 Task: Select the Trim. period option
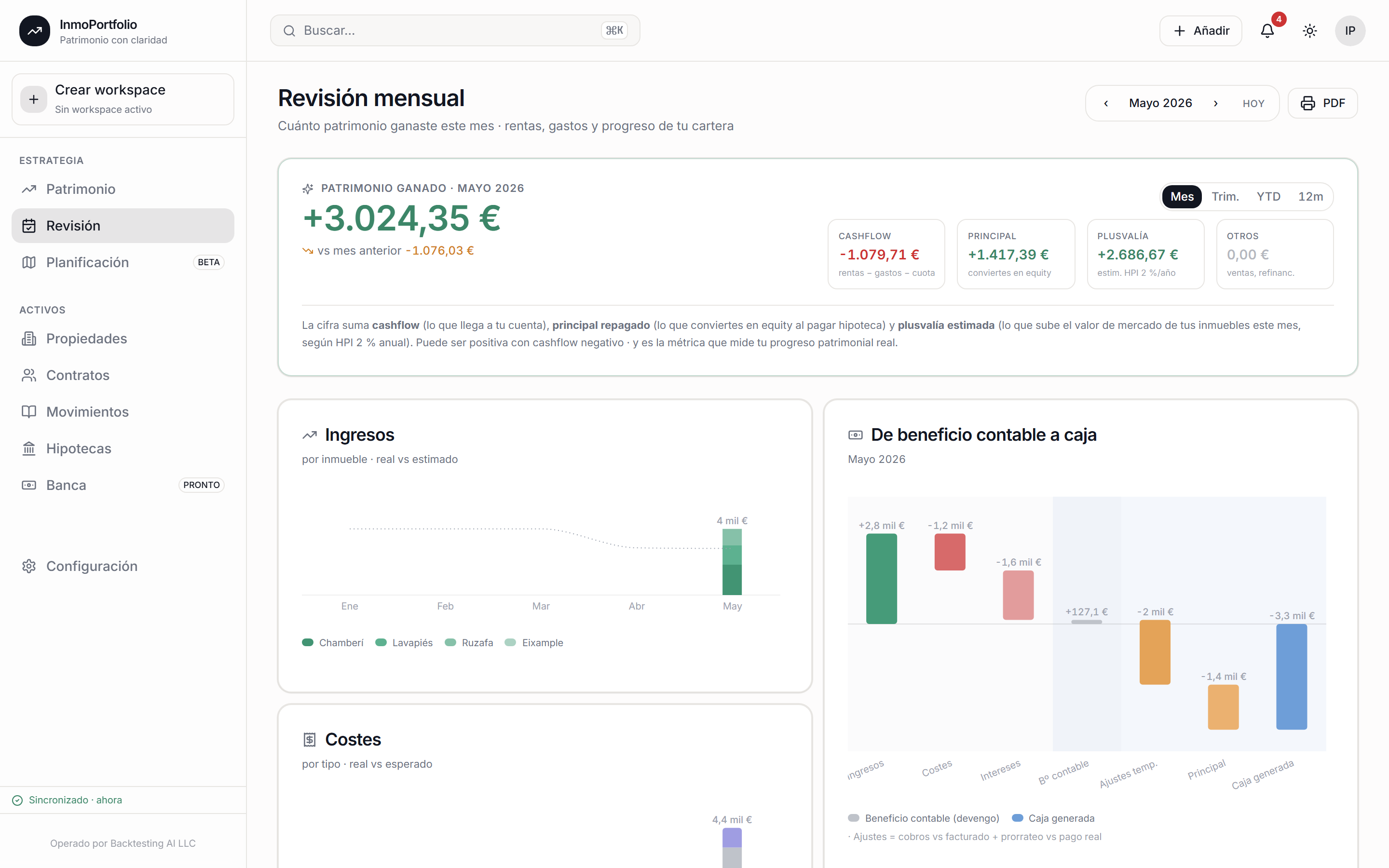click(x=1225, y=197)
